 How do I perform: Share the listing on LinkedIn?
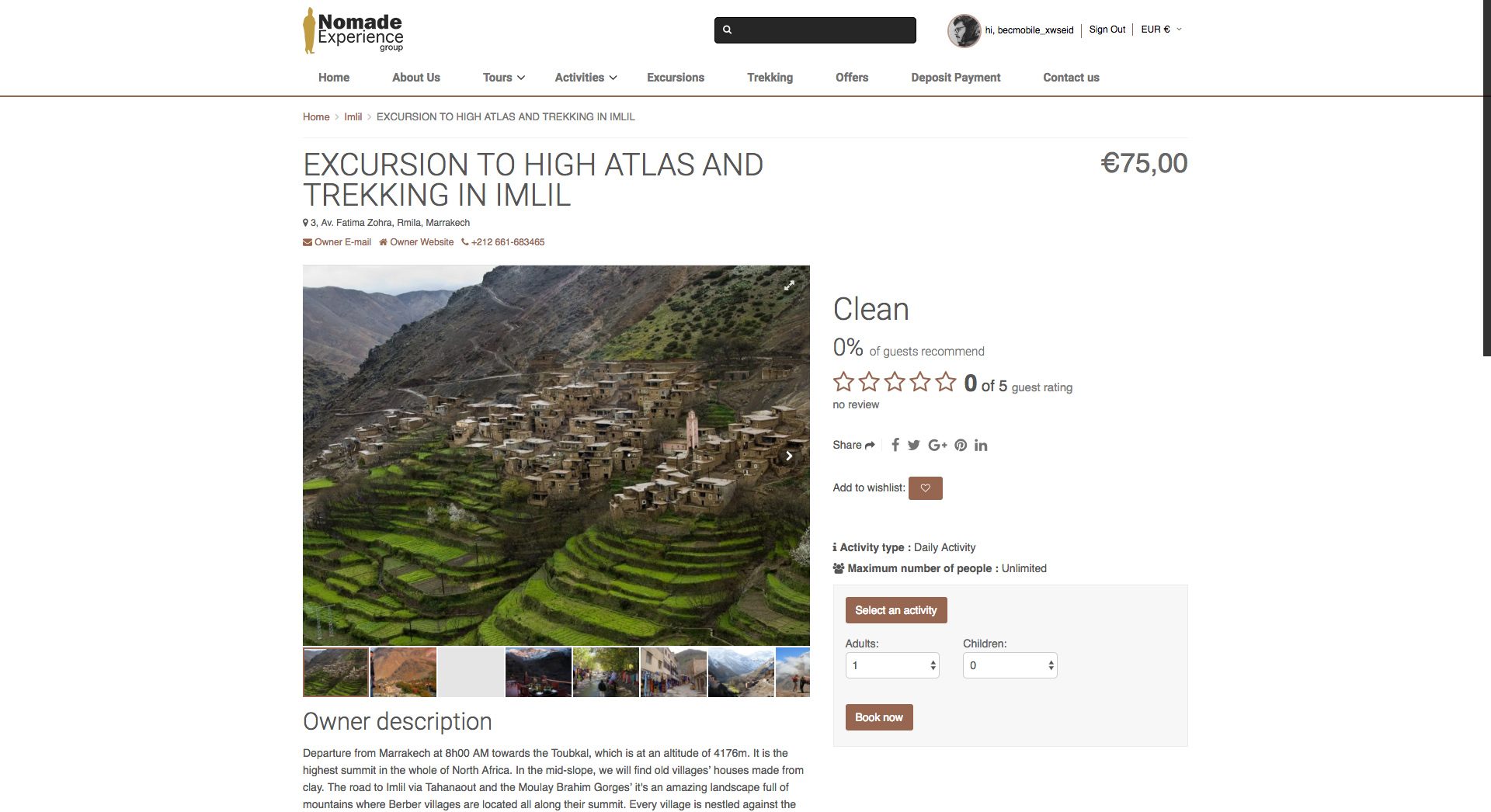(x=981, y=446)
